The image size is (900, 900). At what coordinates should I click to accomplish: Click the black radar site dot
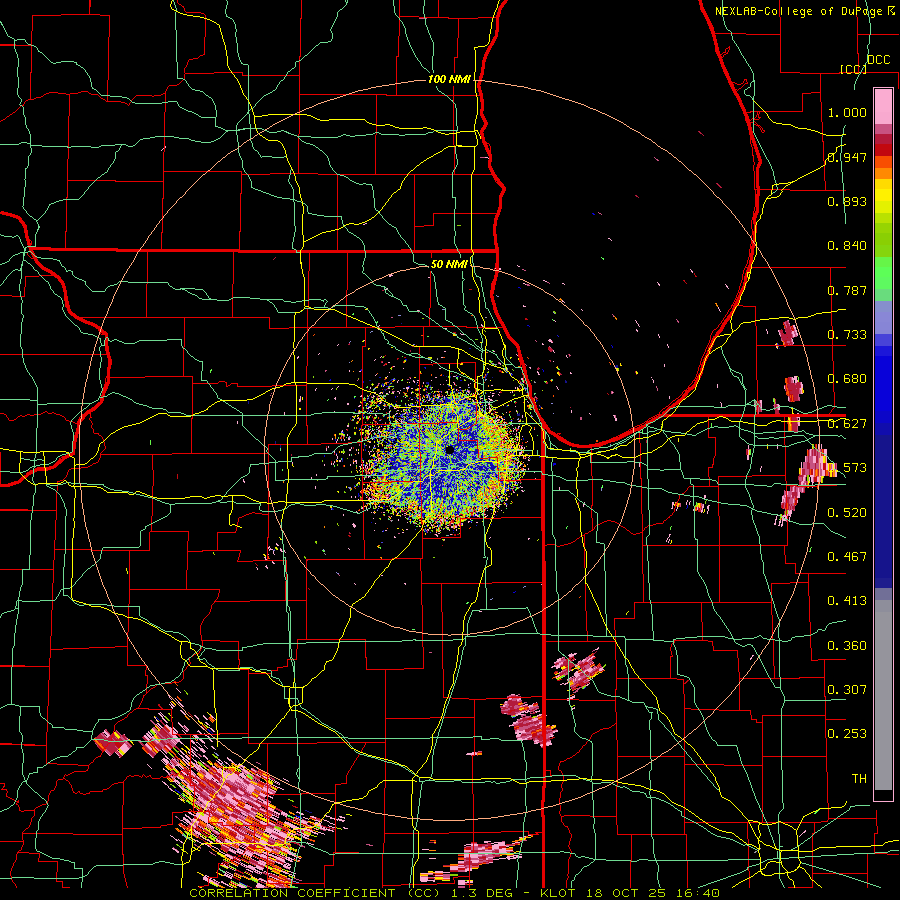pyautogui.click(x=449, y=449)
